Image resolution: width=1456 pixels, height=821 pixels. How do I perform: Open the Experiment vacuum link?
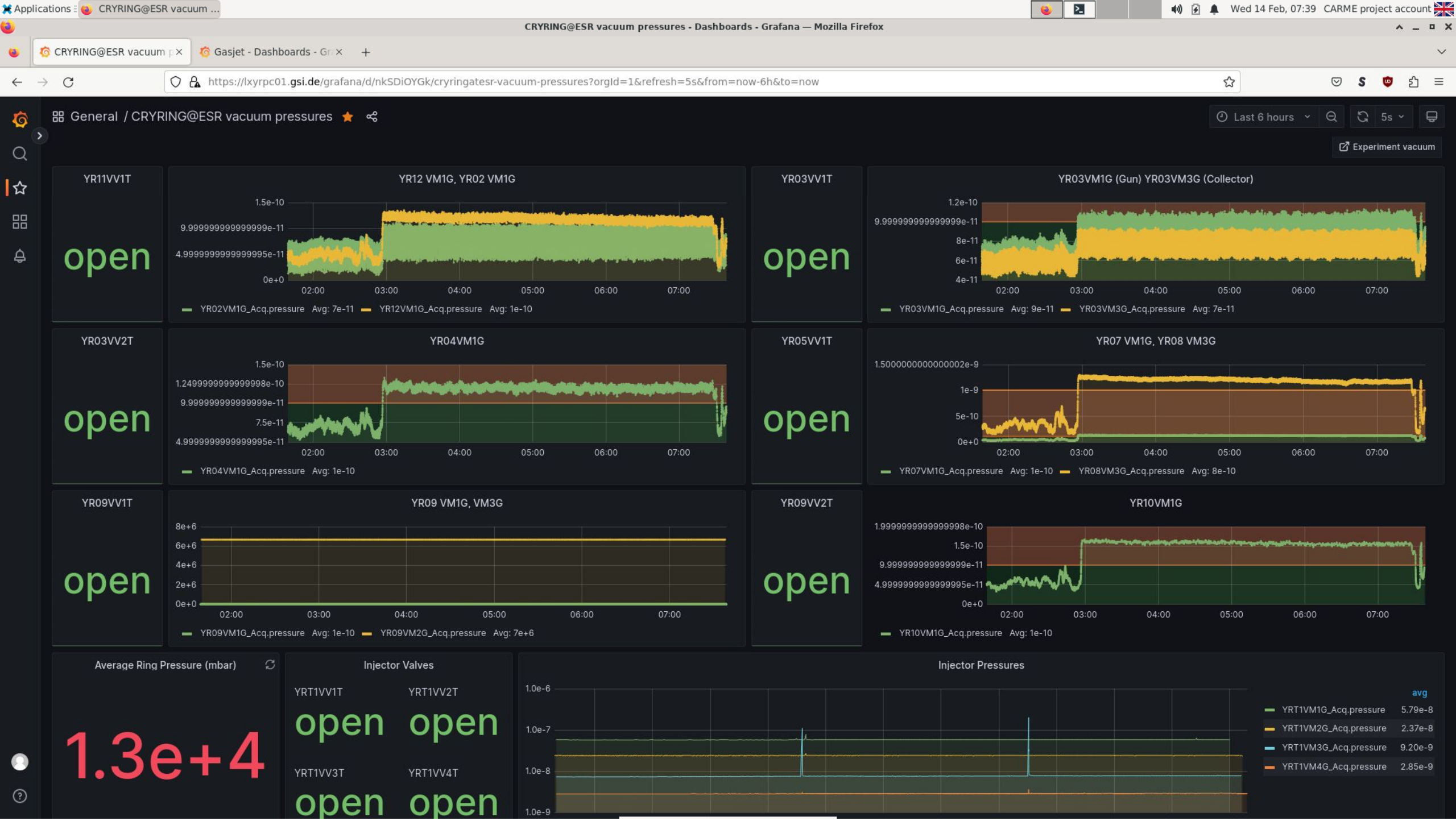1387,147
